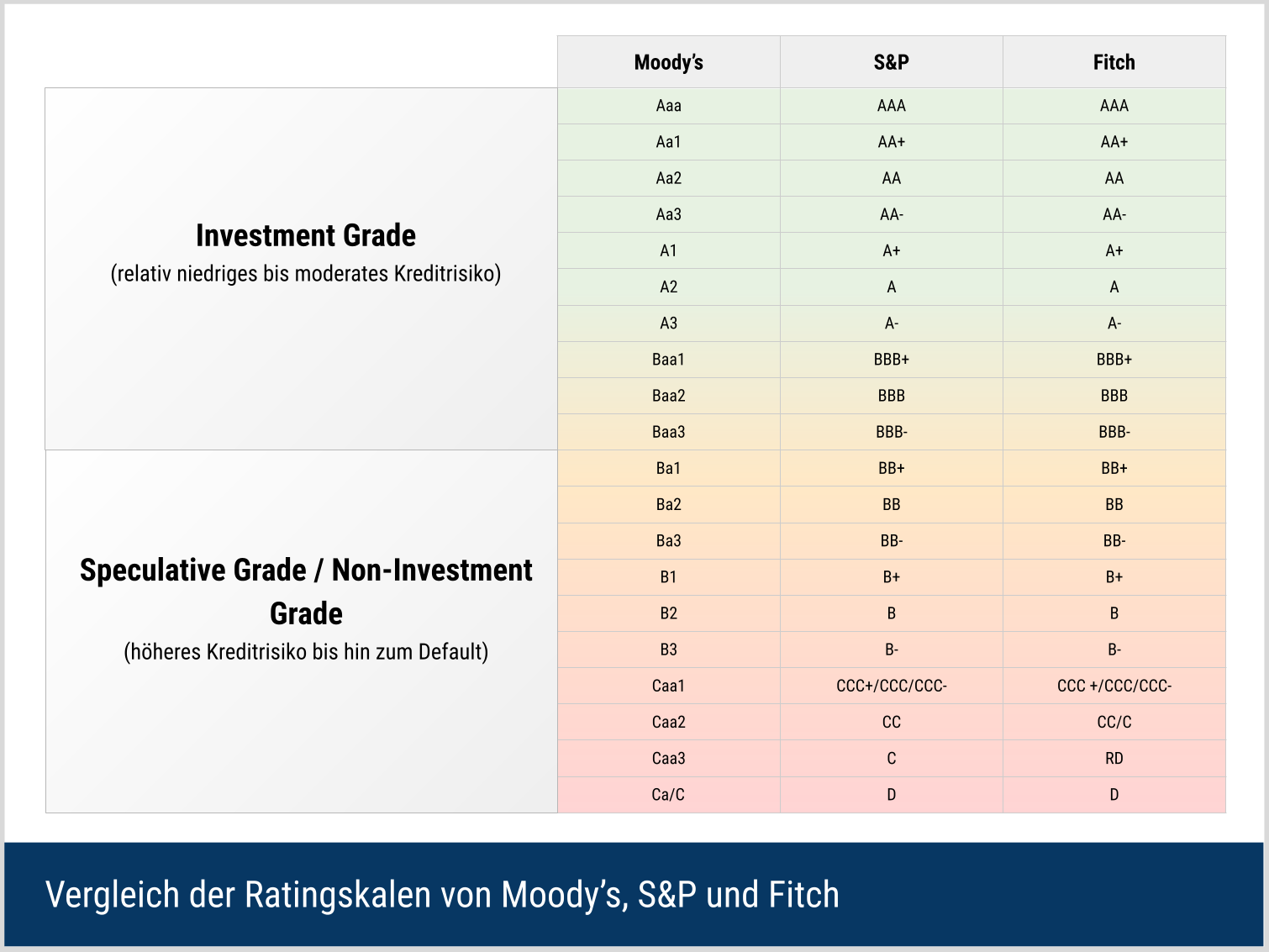Click the Aa1 rating cell
The image size is (1269, 952).
(669, 142)
